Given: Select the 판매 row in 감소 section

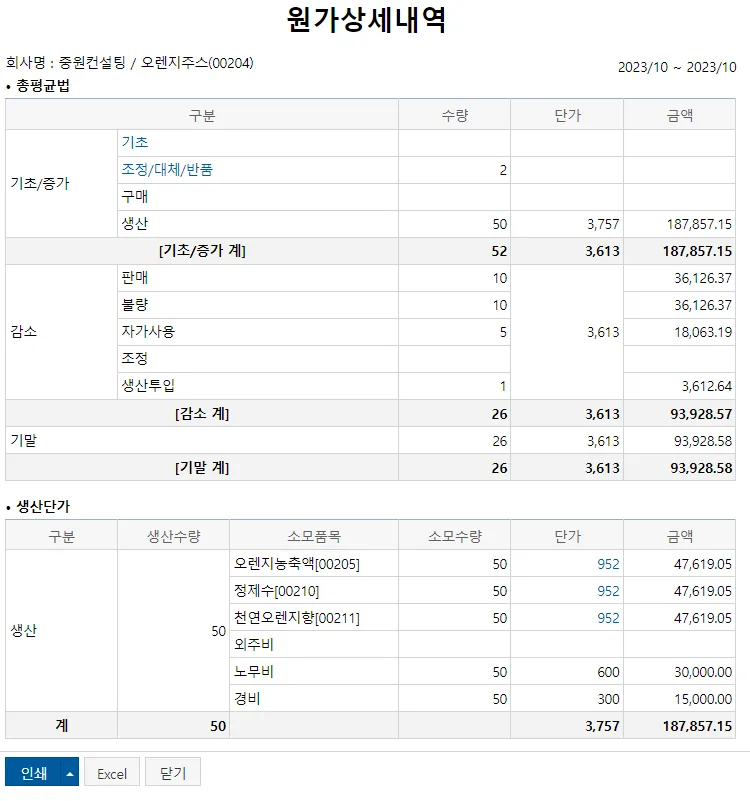Looking at the screenshot, I should (370, 278).
